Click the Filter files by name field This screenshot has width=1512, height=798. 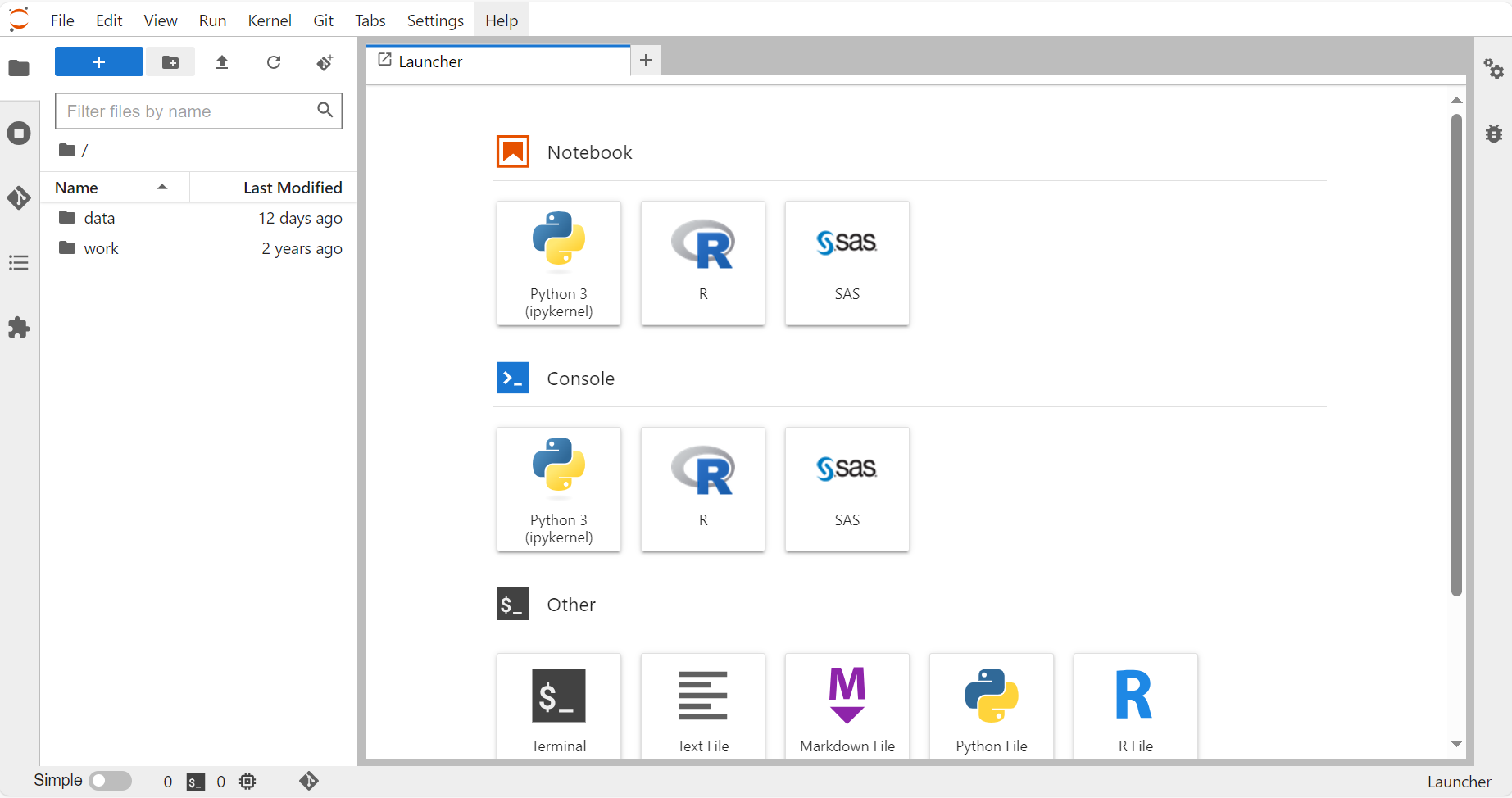(188, 111)
